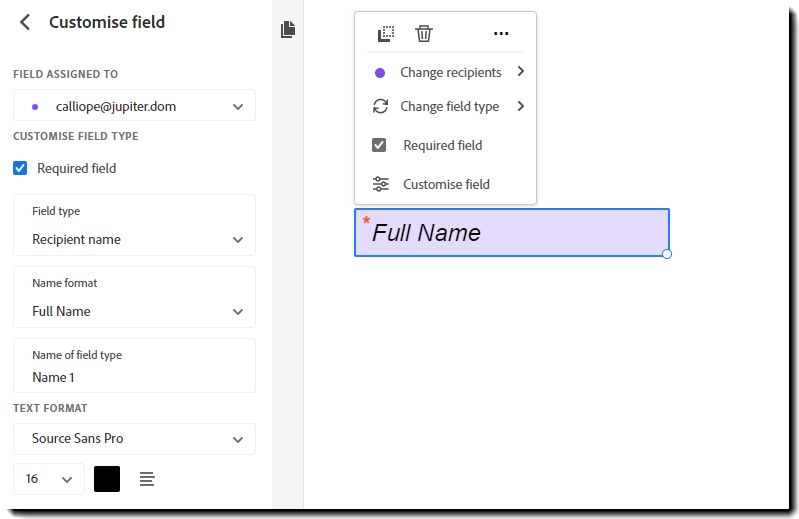Expand the Change recipients submenu arrow

(x=520, y=71)
